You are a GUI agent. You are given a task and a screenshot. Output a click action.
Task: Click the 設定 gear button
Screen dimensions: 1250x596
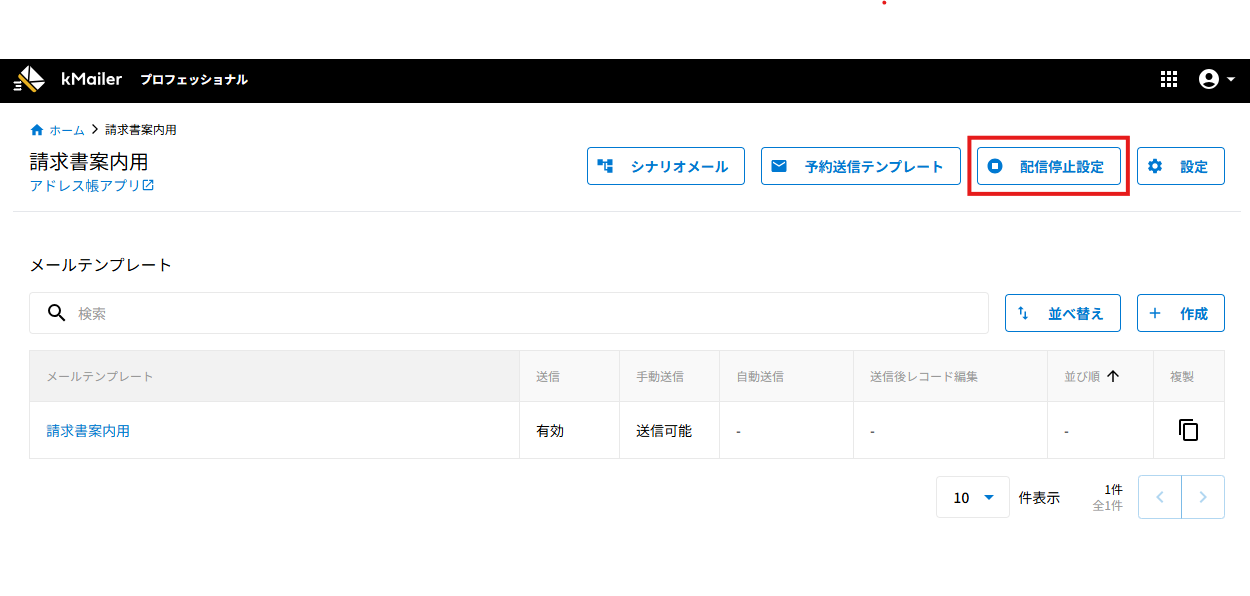(1180, 167)
